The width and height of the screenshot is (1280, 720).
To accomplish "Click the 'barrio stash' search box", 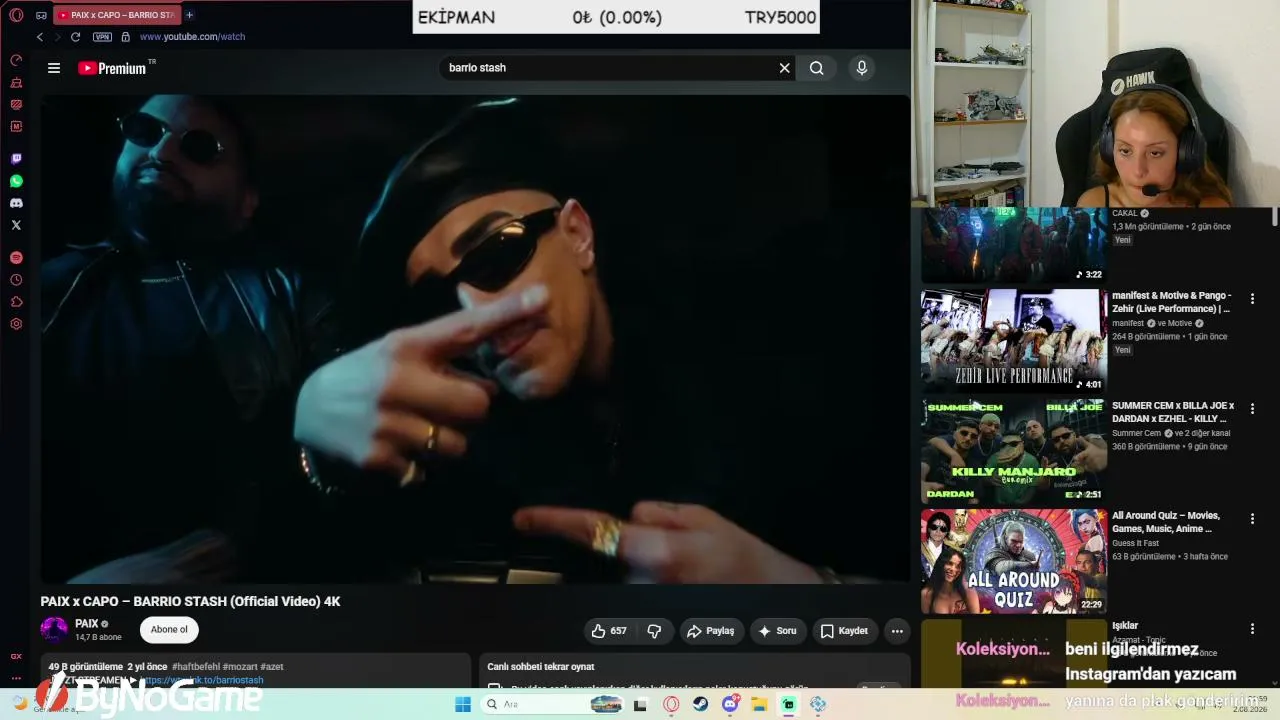I will [x=608, y=68].
